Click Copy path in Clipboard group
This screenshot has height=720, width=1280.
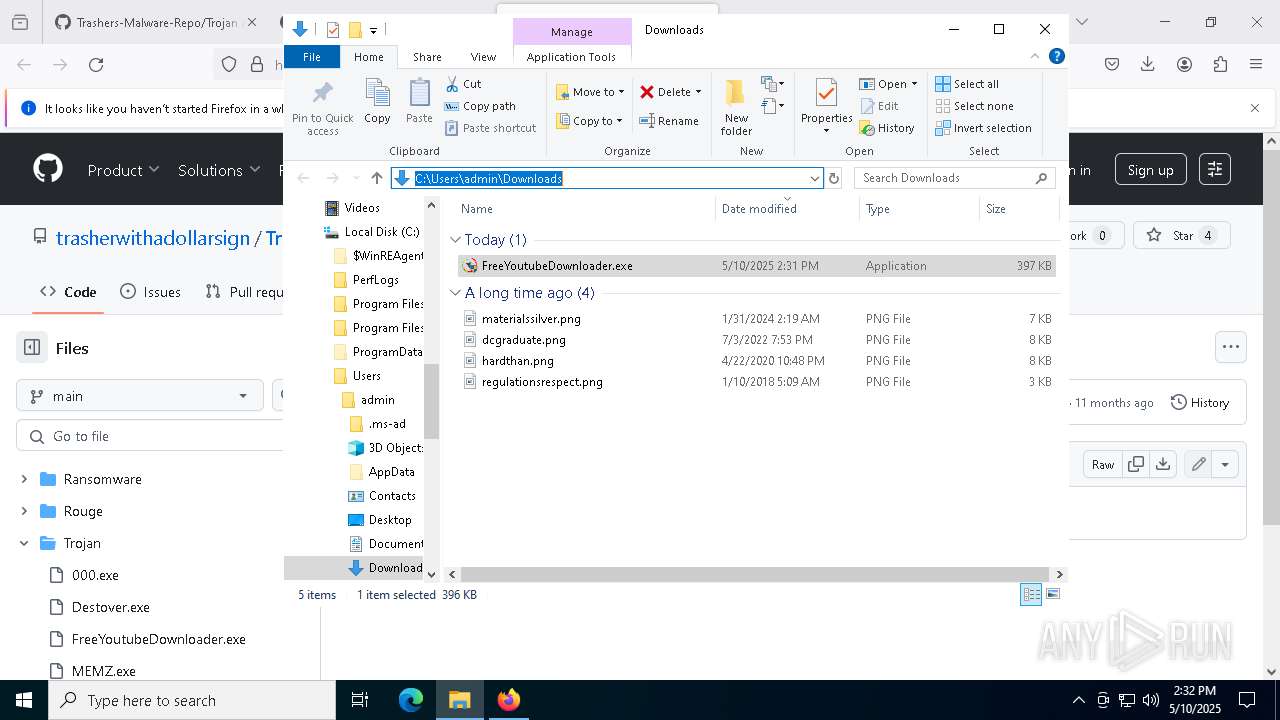click(480, 106)
